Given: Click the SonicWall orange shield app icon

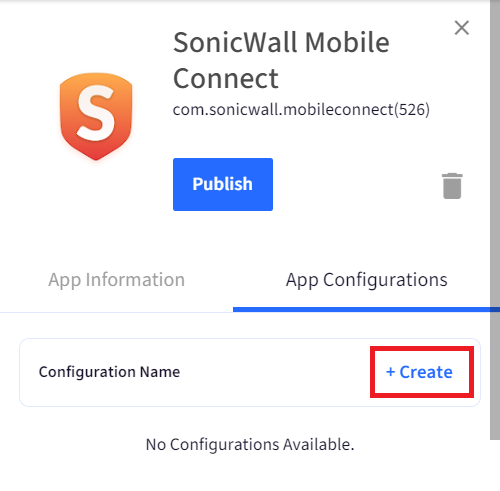Looking at the screenshot, I should click(x=96, y=116).
